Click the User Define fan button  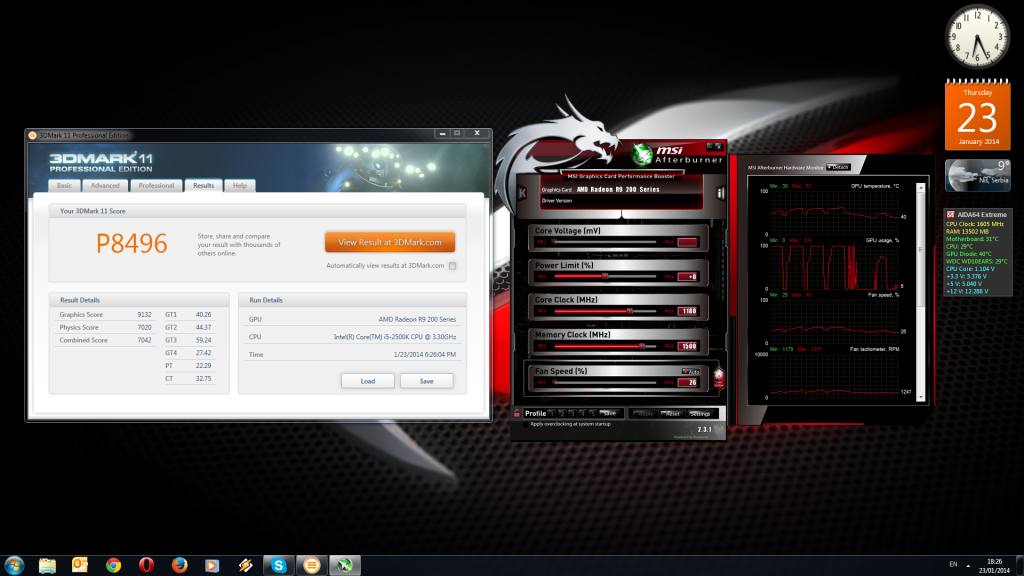click(x=718, y=378)
